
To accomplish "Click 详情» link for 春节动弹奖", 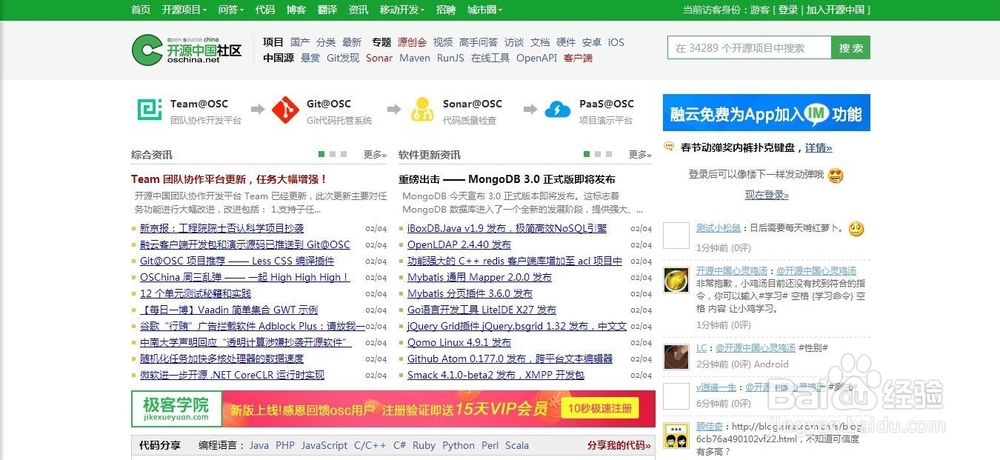I will pyautogui.click(x=818, y=147).
